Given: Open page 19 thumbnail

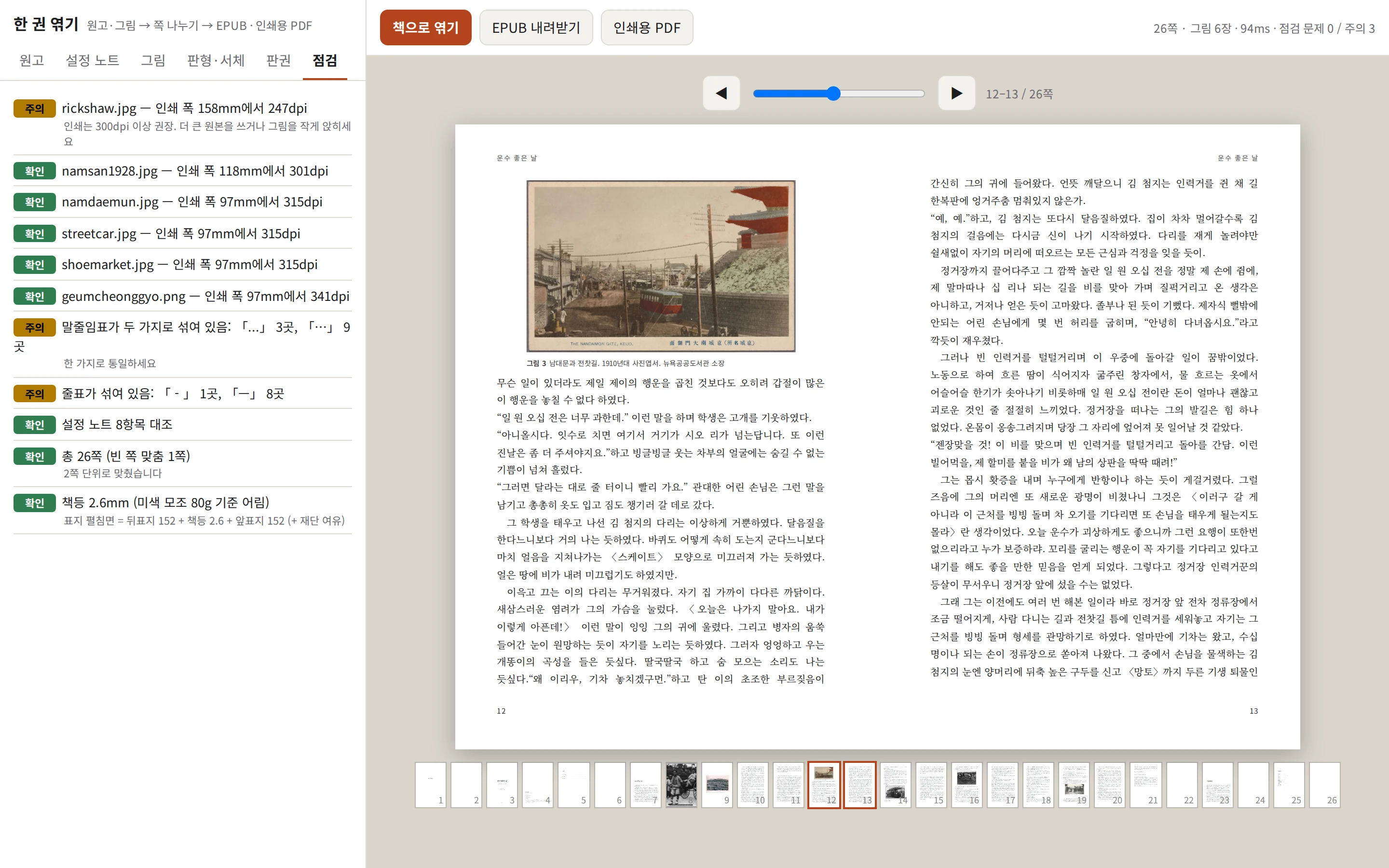Looking at the screenshot, I should click(1075, 785).
